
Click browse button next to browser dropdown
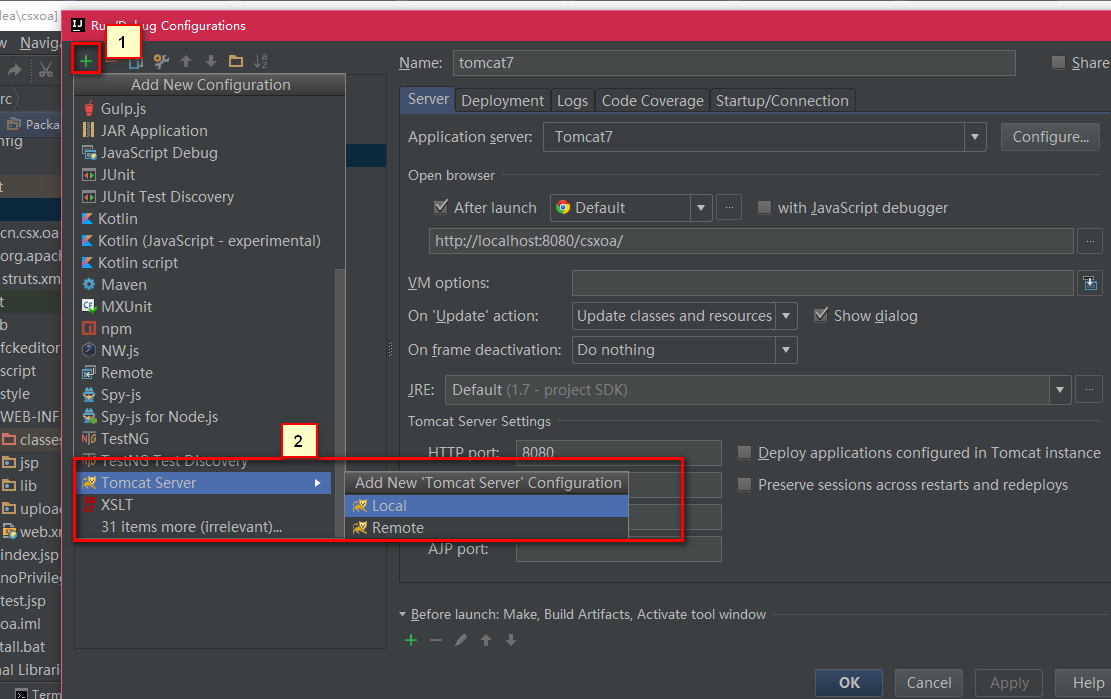tap(729, 208)
